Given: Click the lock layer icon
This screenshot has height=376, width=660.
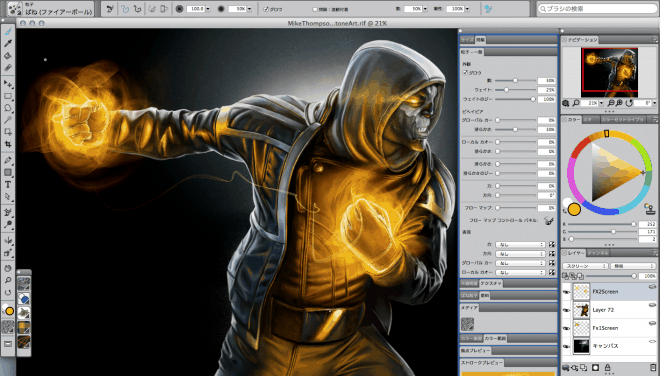Looking at the screenshot, I should click(607, 368).
